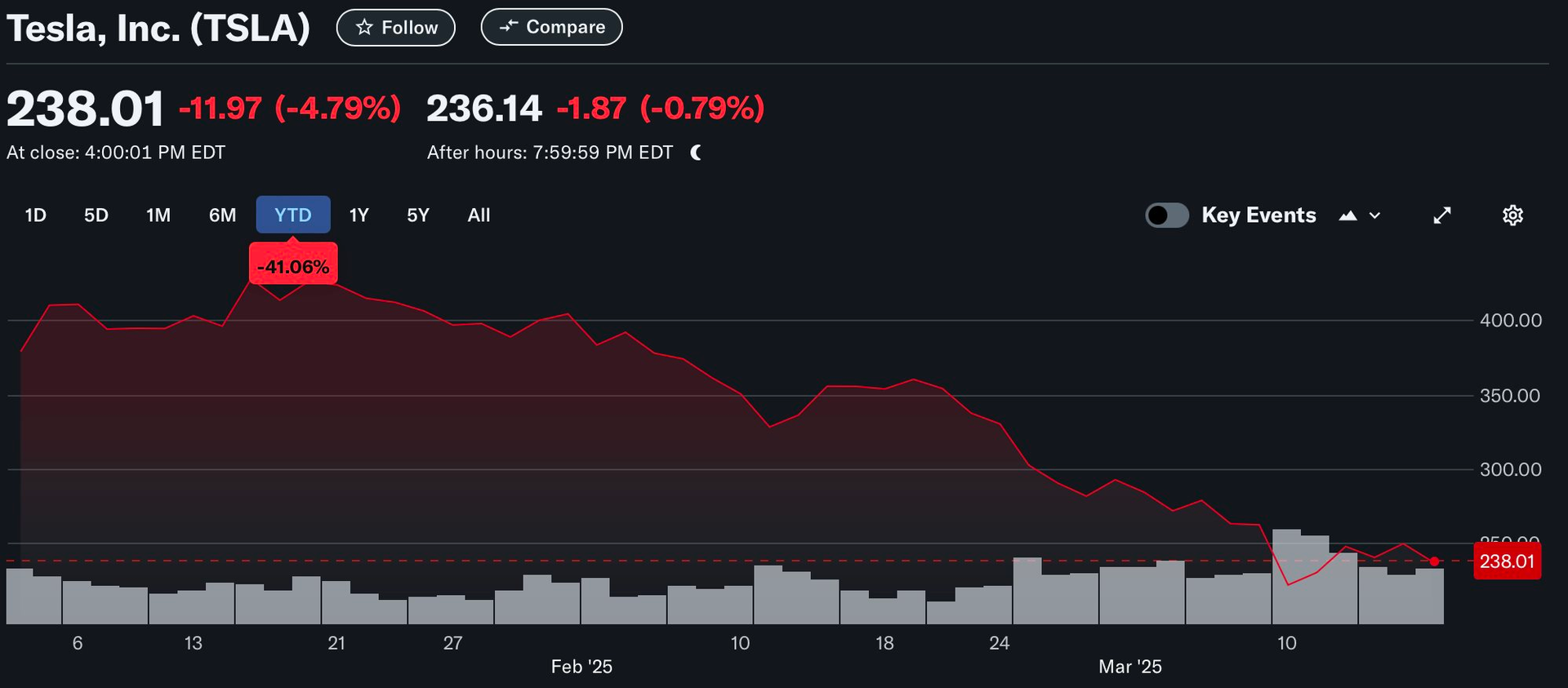Click the 21 date label on x-axis
This screenshot has width=1568, height=688.
click(336, 643)
